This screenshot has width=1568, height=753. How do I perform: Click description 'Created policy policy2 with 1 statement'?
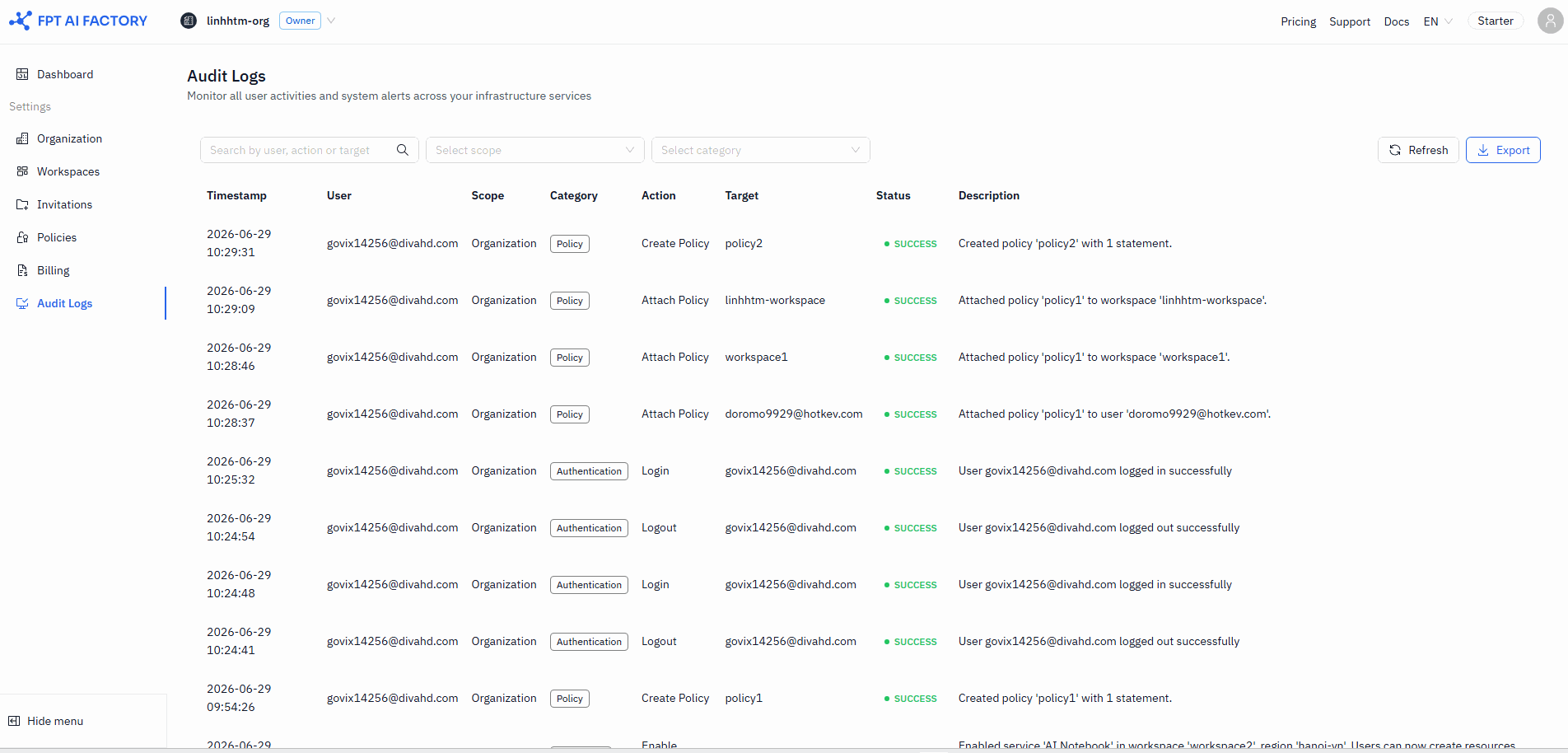(1065, 243)
